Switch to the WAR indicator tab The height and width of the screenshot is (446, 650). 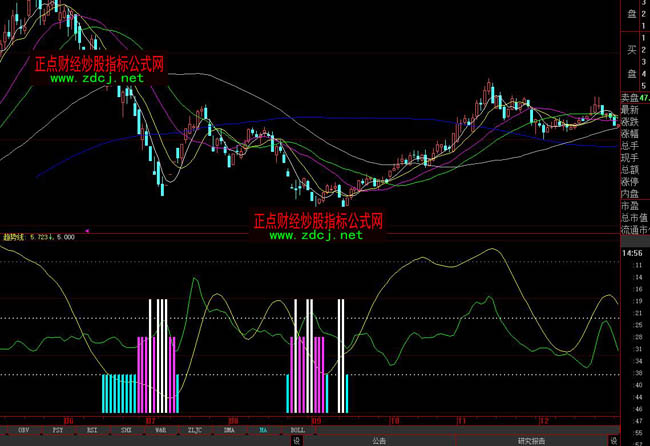160,428
